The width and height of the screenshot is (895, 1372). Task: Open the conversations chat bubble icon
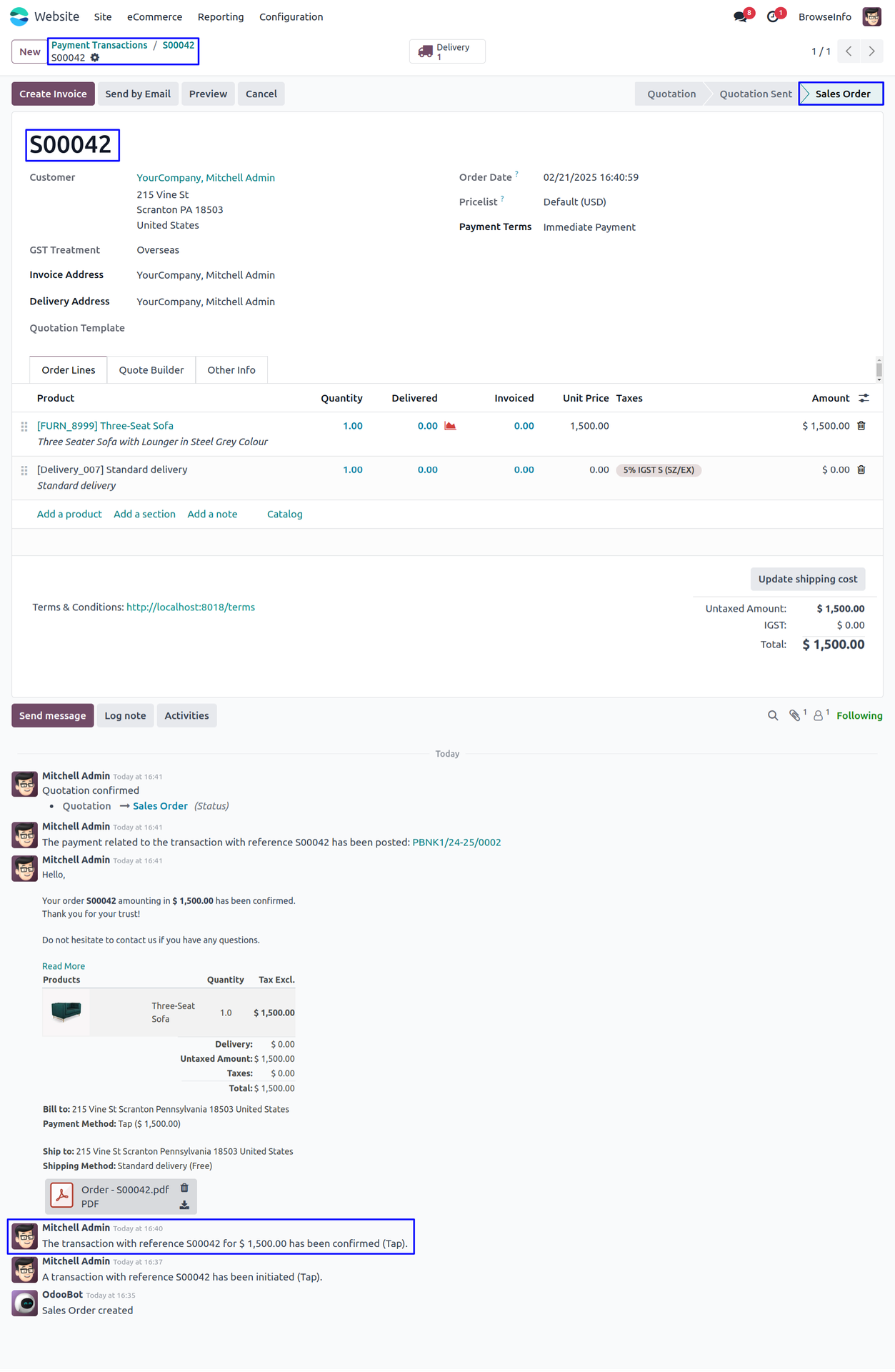pyautogui.click(x=741, y=16)
